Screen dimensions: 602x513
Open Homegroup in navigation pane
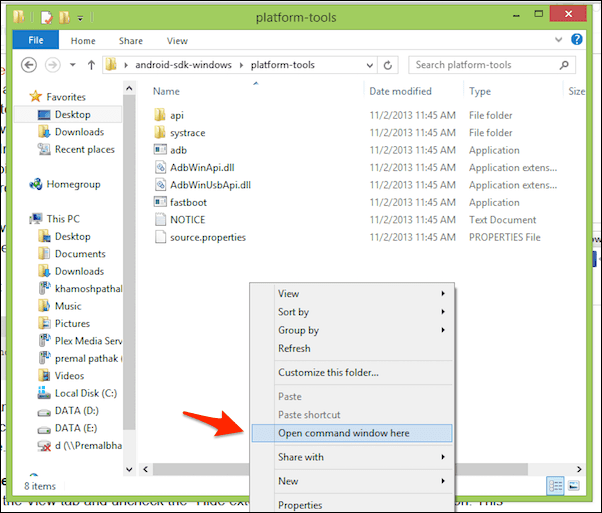[73, 184]
